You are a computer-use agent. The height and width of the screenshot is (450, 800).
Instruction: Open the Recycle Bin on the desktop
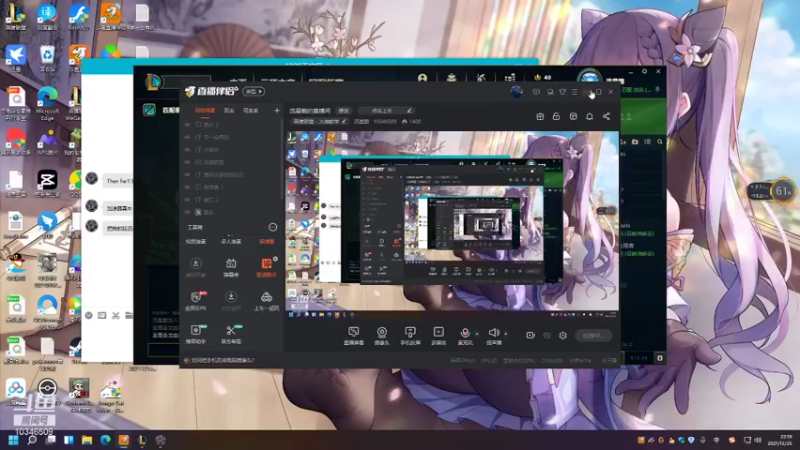[x=47, y=59]
